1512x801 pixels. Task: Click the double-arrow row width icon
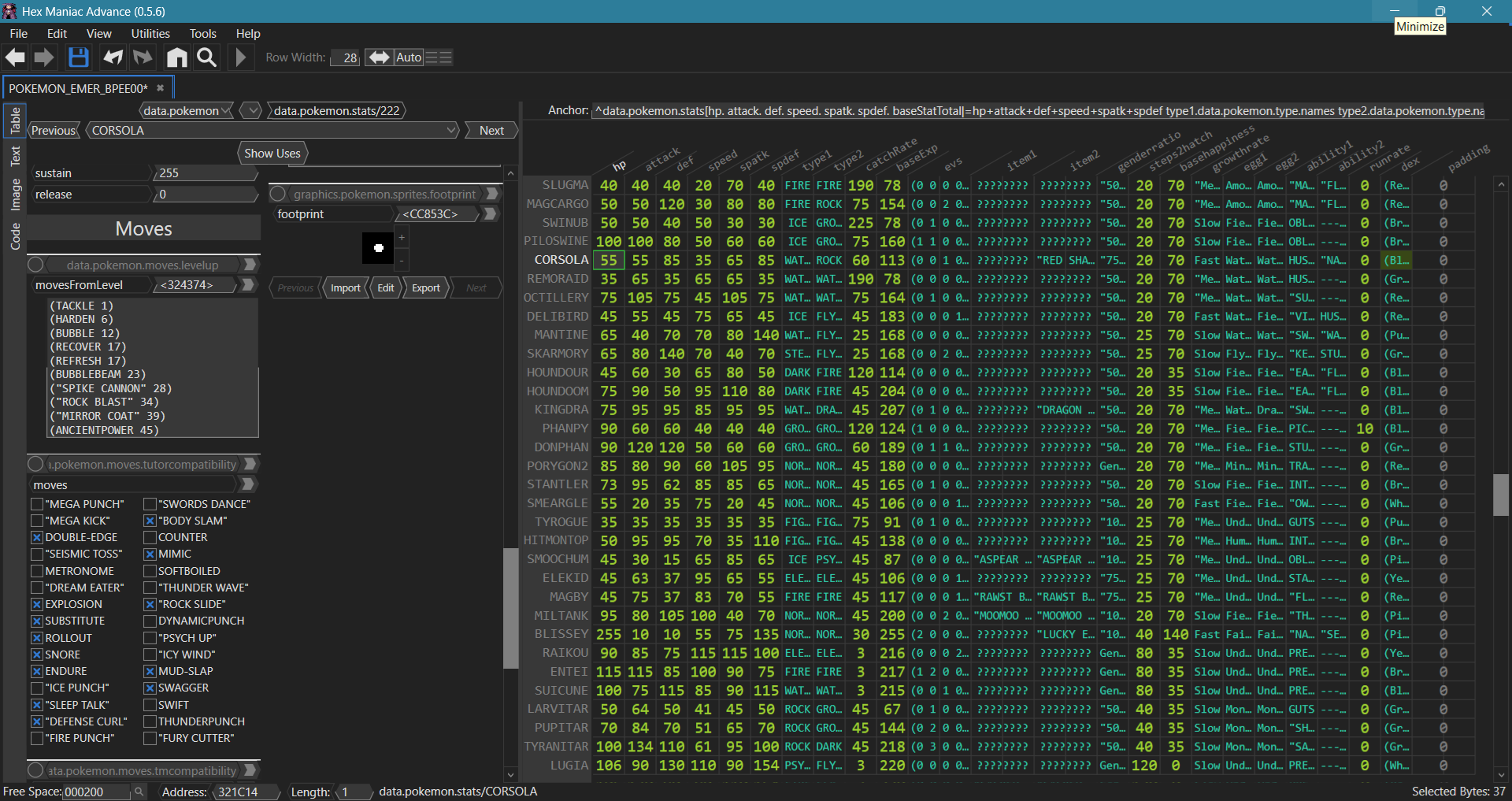pyautogui.click(x=379, y=57)
